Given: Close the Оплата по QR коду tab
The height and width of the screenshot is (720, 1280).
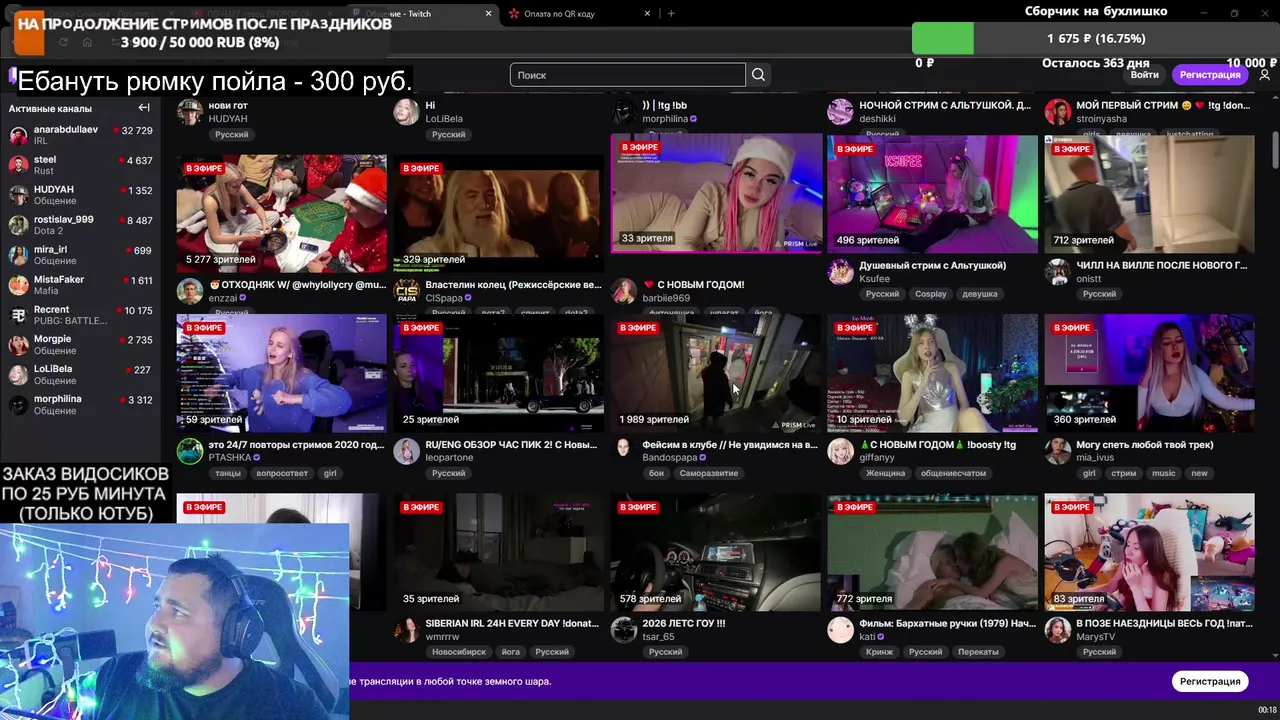Looking at the screenshot, I should 647,13.
